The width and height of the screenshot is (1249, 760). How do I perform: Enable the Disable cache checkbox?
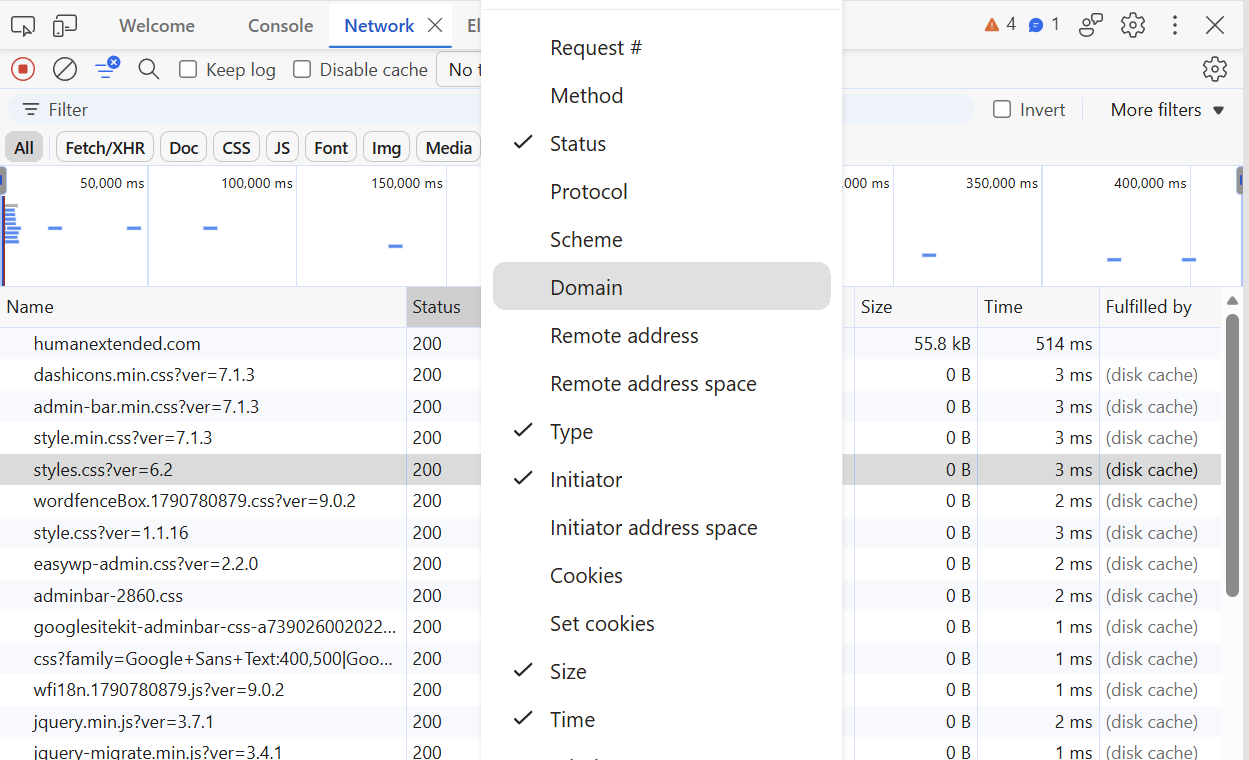[302, 69]
